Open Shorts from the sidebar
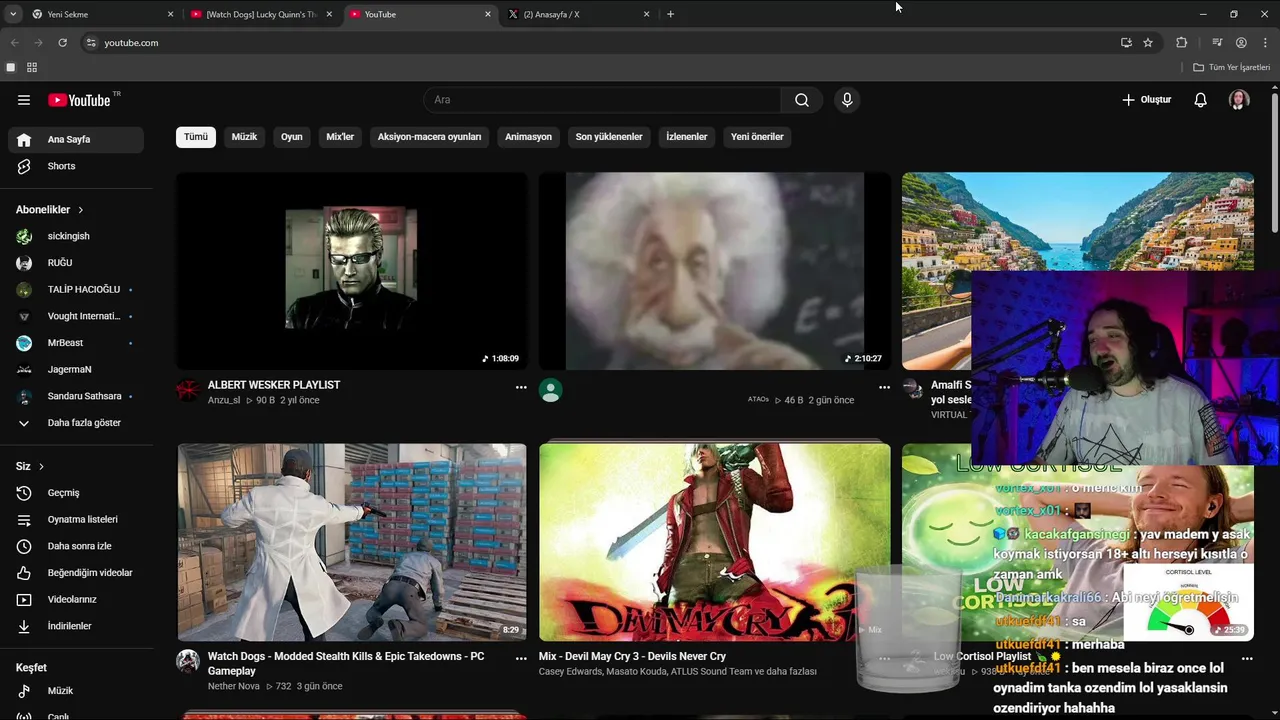 pyautogui.click(x=76, y=166)
